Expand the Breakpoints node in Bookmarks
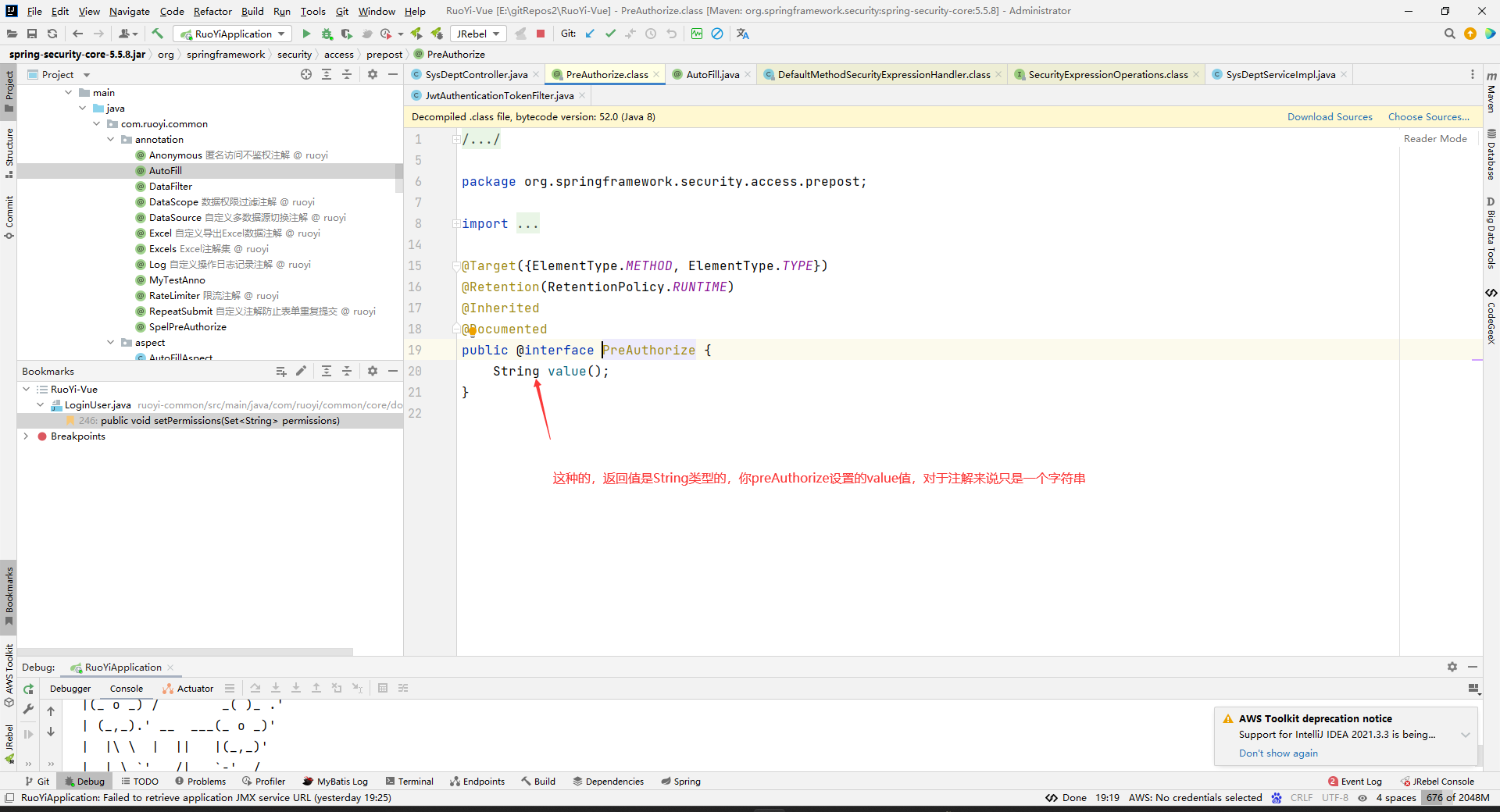The height and width of the screenshot is (812, 1500). (x=27, y=436)
